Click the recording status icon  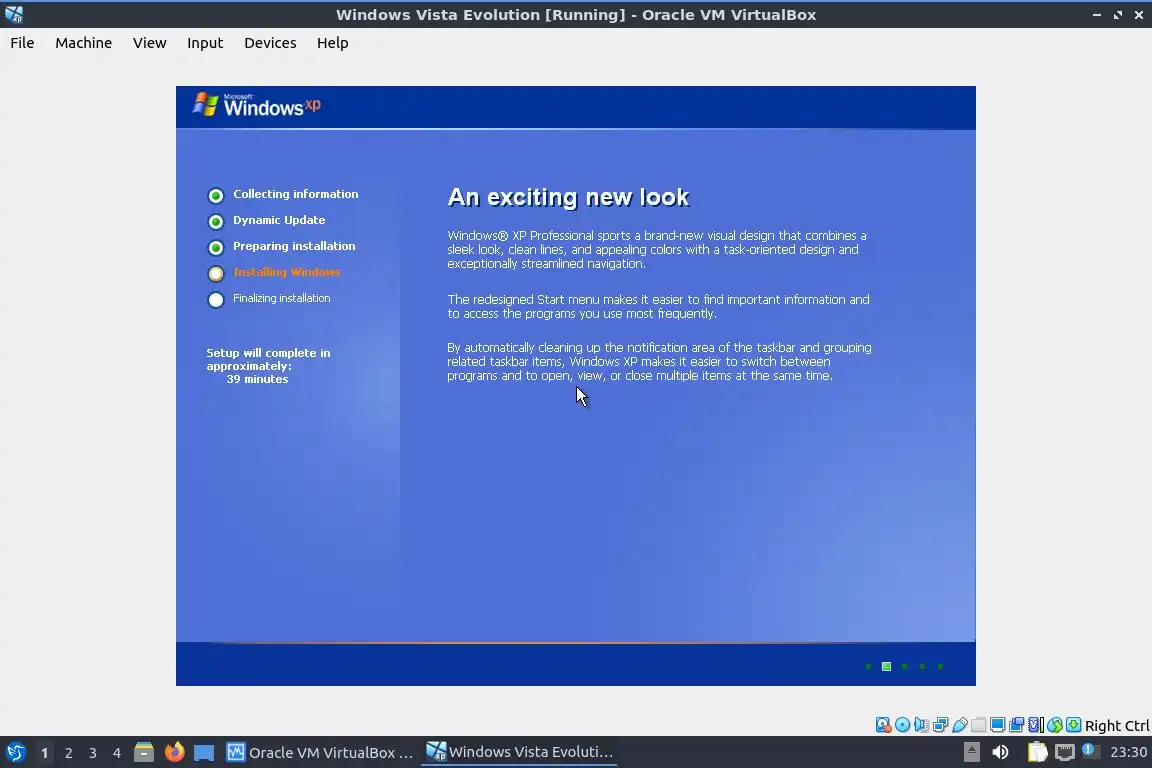pyautogui.click(x=1017, y=725)
